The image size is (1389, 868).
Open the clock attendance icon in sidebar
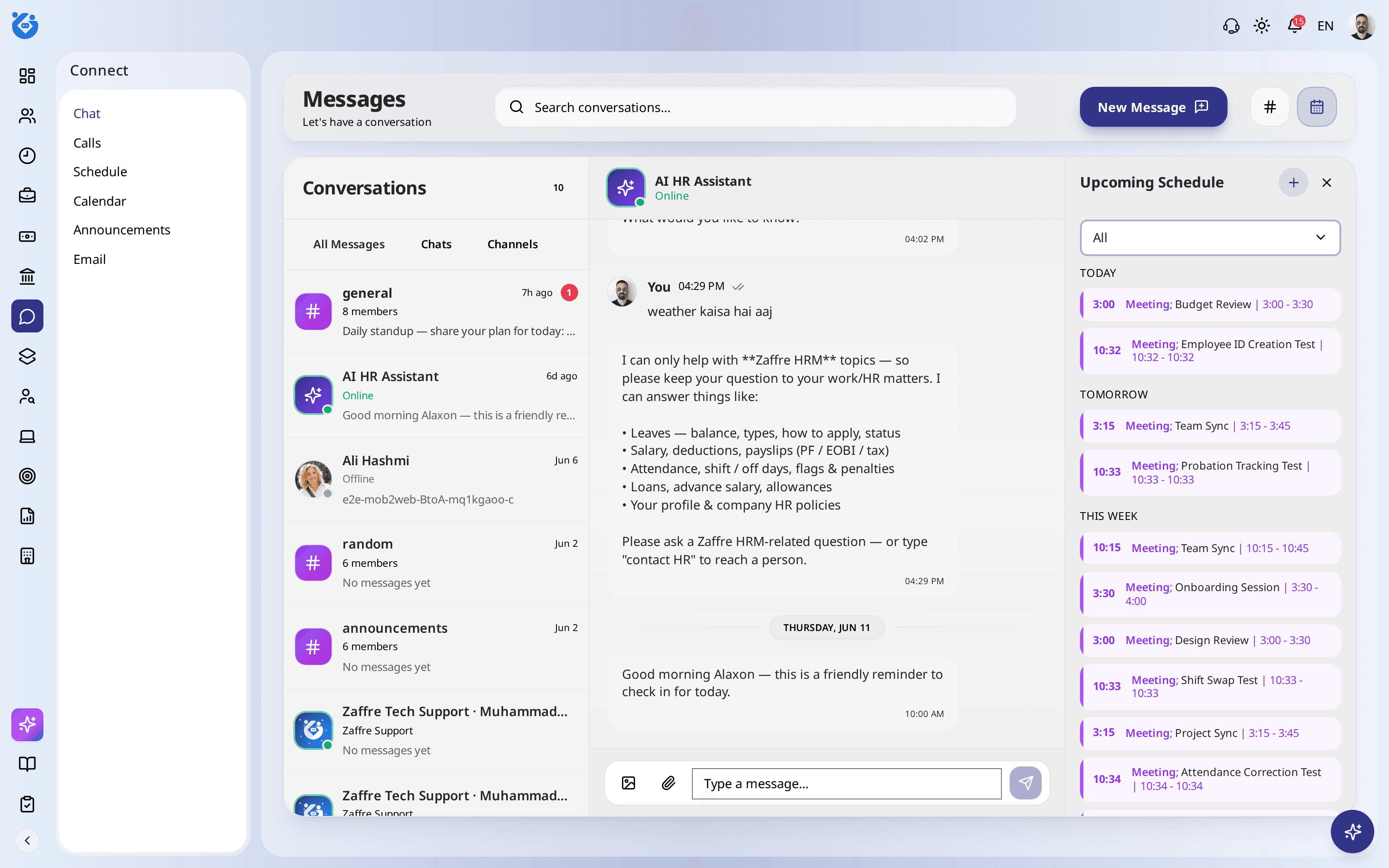tap(27, 155)
